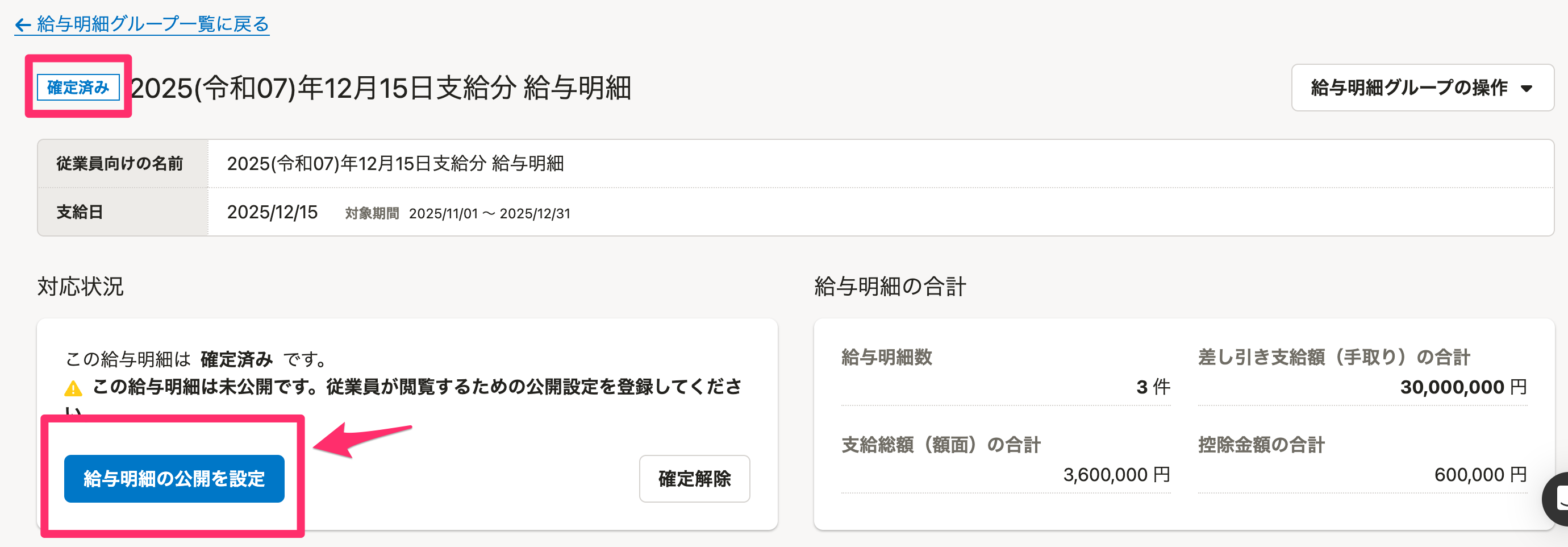Select the 従業員向けの名前 label cell
This screenshot has height=547, width=1568.
[120, 163]
